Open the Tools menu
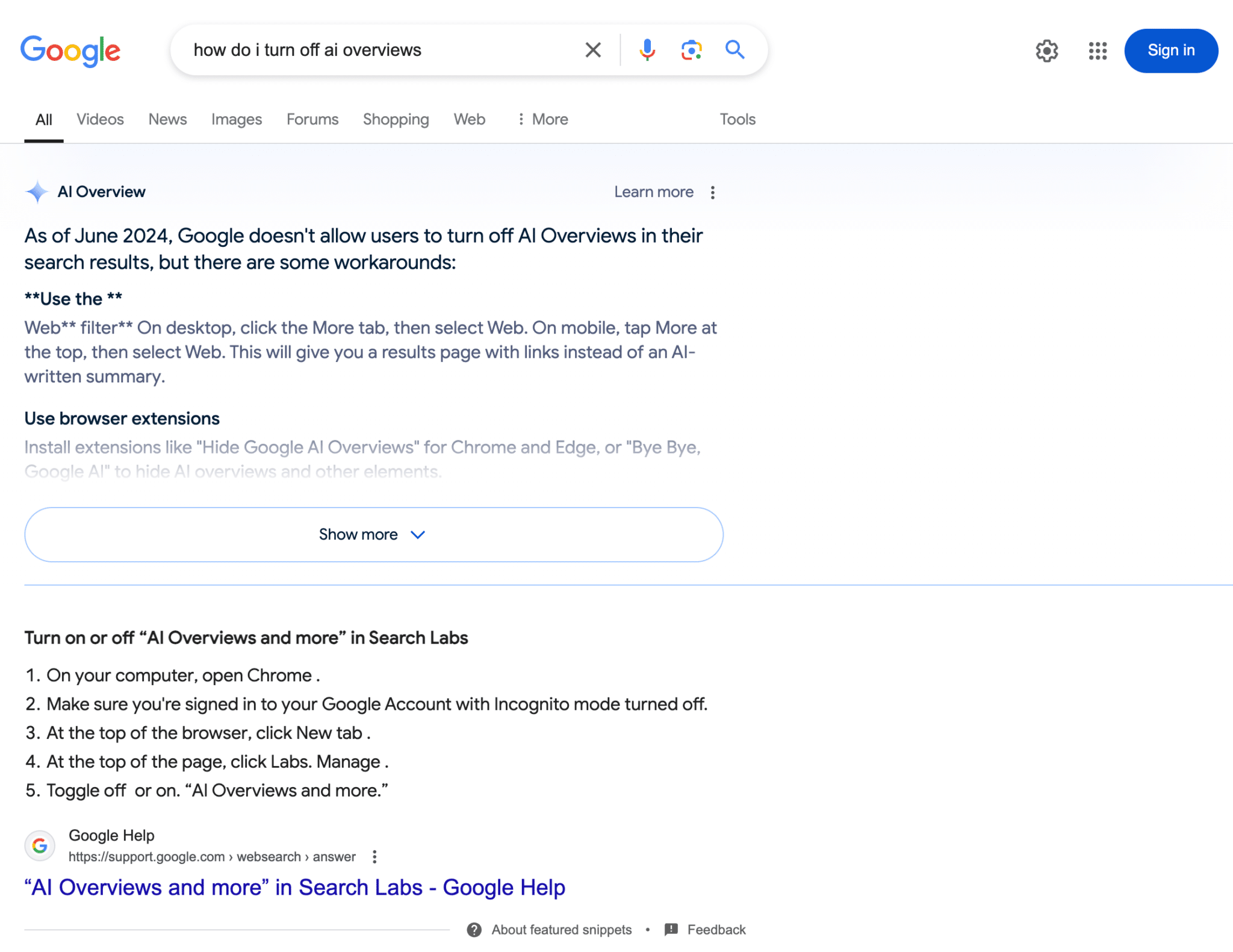1233x952 pixels. click(738, 119)
